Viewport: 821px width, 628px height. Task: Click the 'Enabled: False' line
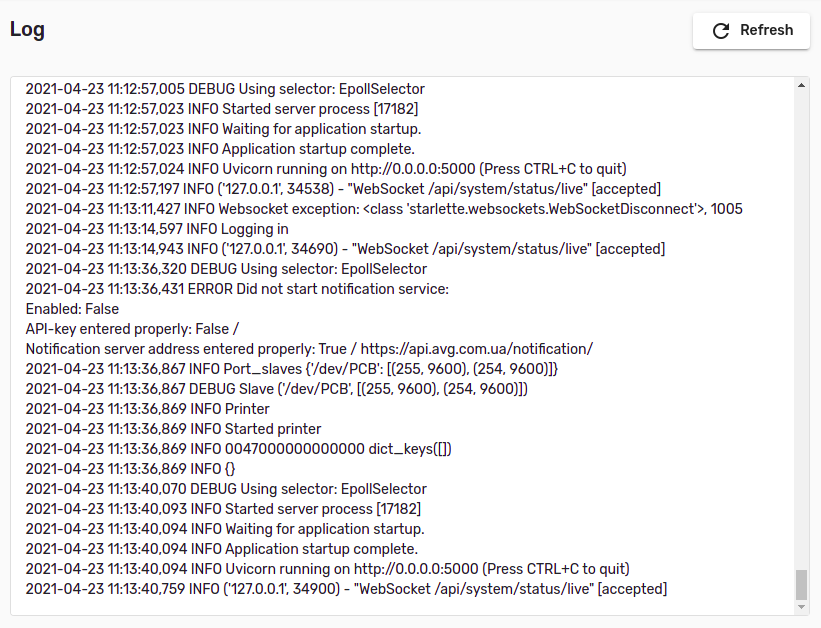pos(72,309)
